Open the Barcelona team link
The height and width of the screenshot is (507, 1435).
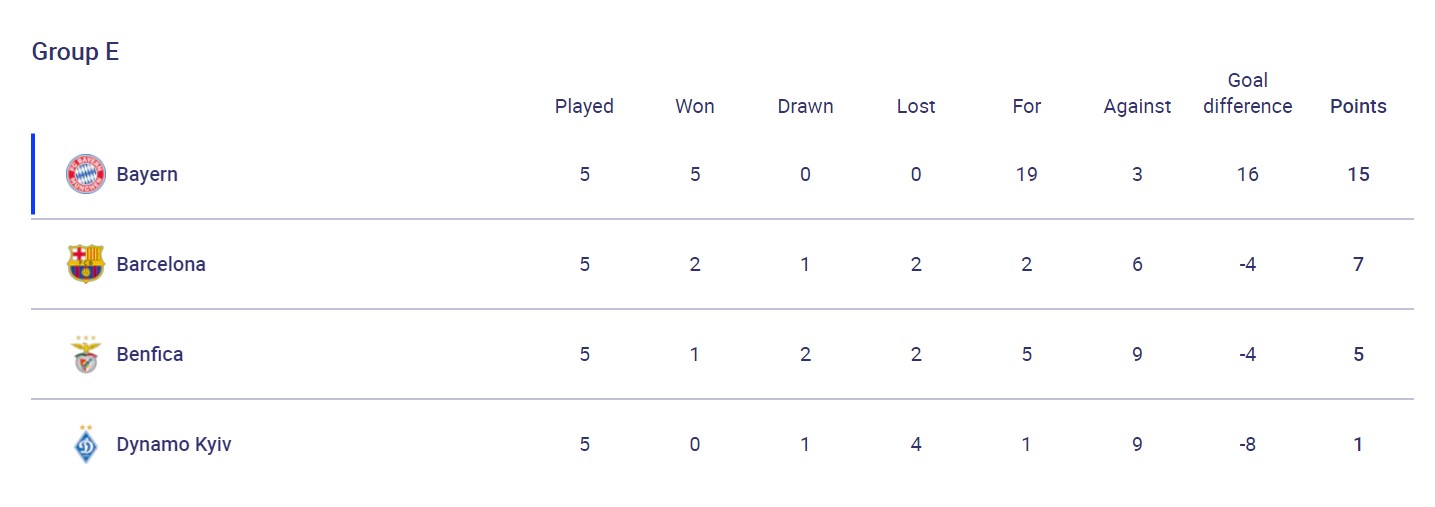161,264
